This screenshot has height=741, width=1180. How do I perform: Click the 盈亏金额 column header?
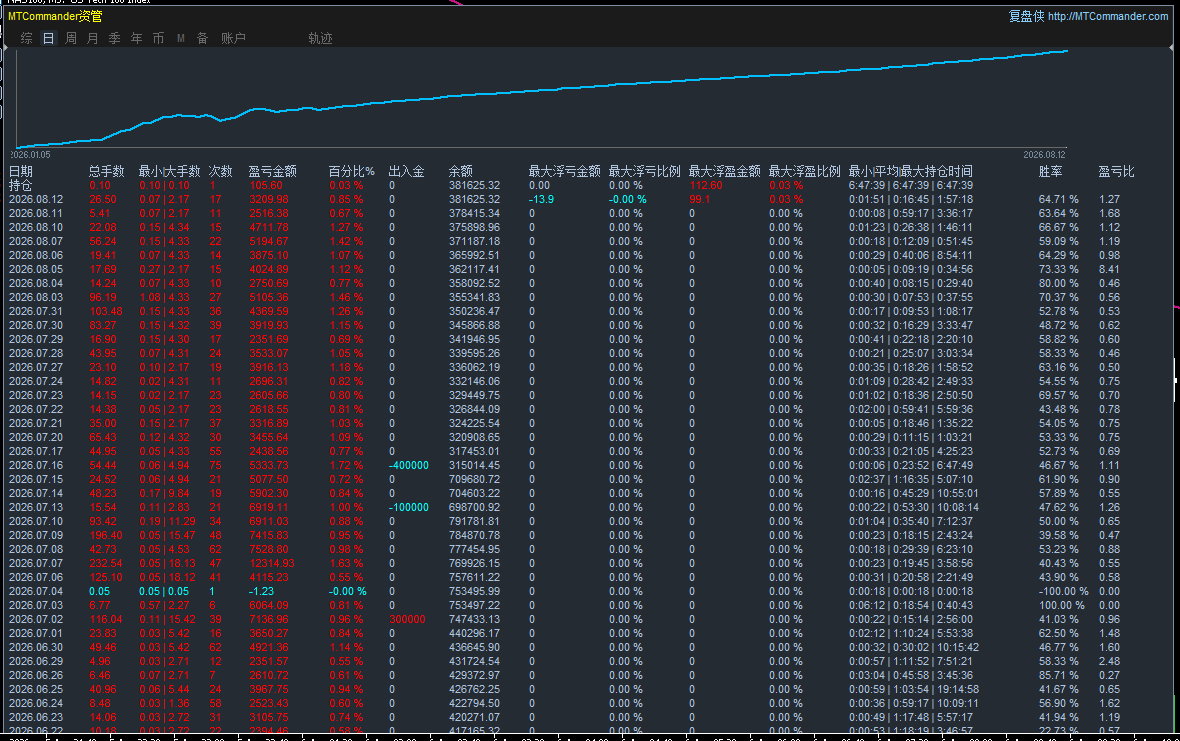click(272, 172)
